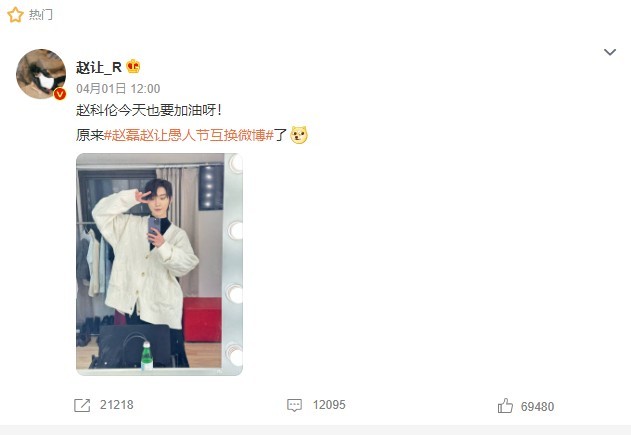Click the doge emoji in the post
Screen dimensions: 631x435
(299, 135)
